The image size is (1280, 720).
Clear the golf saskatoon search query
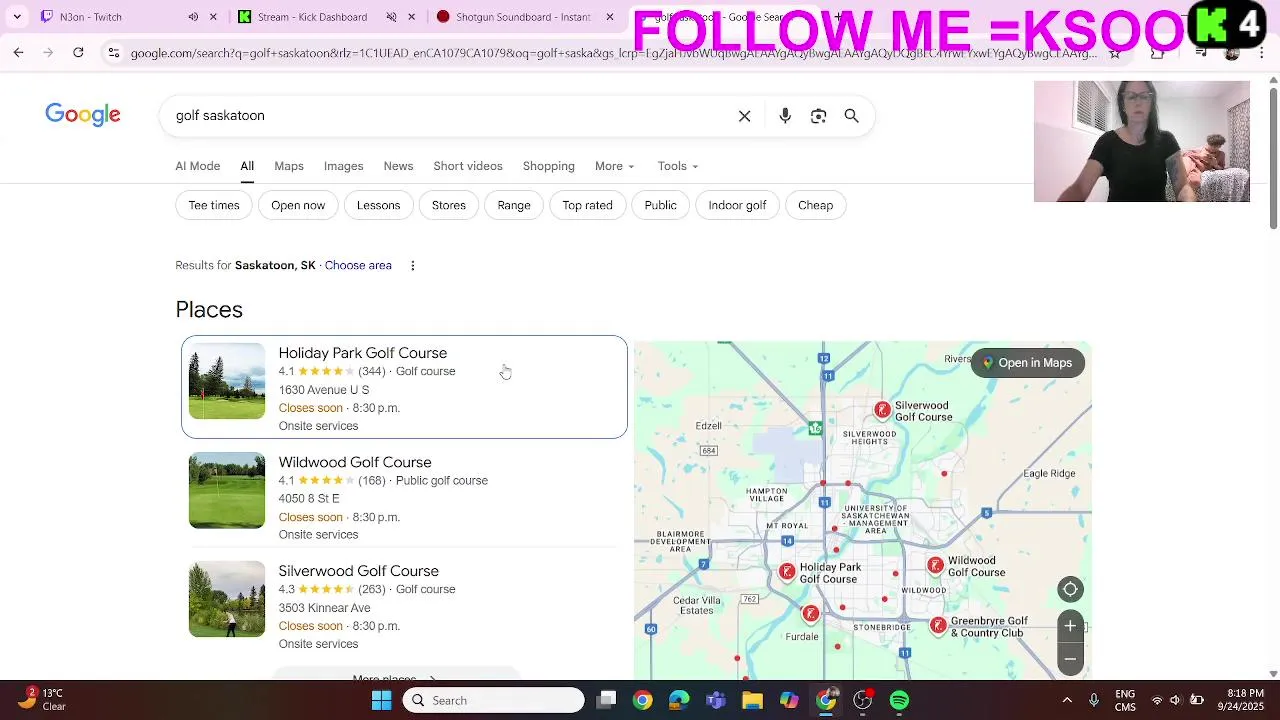coord(744,116)
